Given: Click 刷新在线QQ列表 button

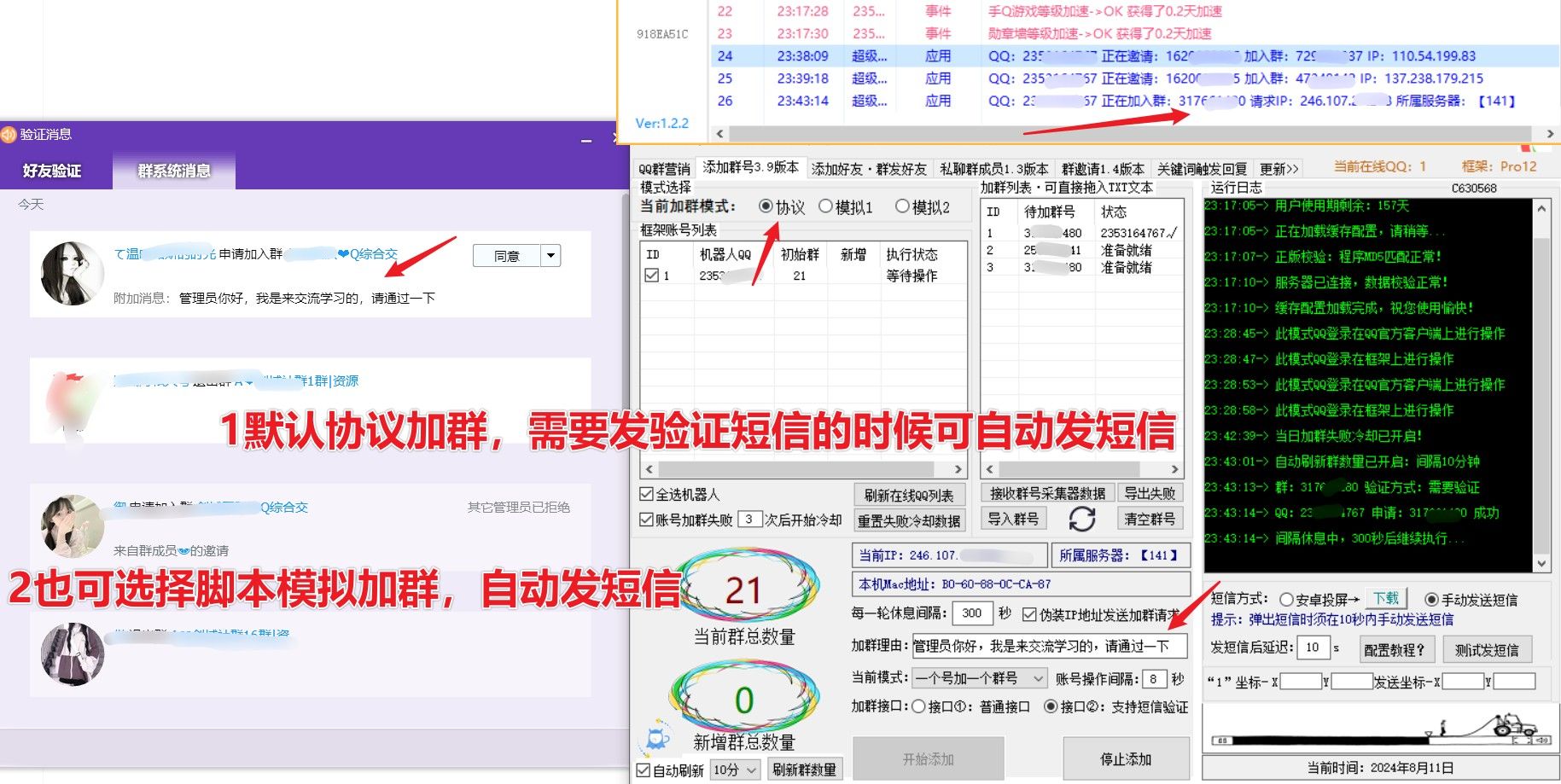Looking at the screenshot, I should coord(909,495).
